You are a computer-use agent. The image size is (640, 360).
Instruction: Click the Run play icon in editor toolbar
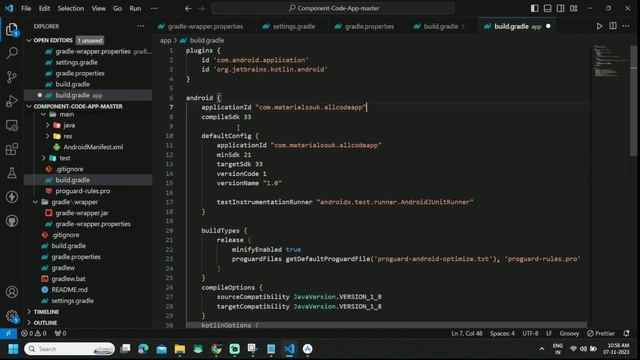coord(599,26)
